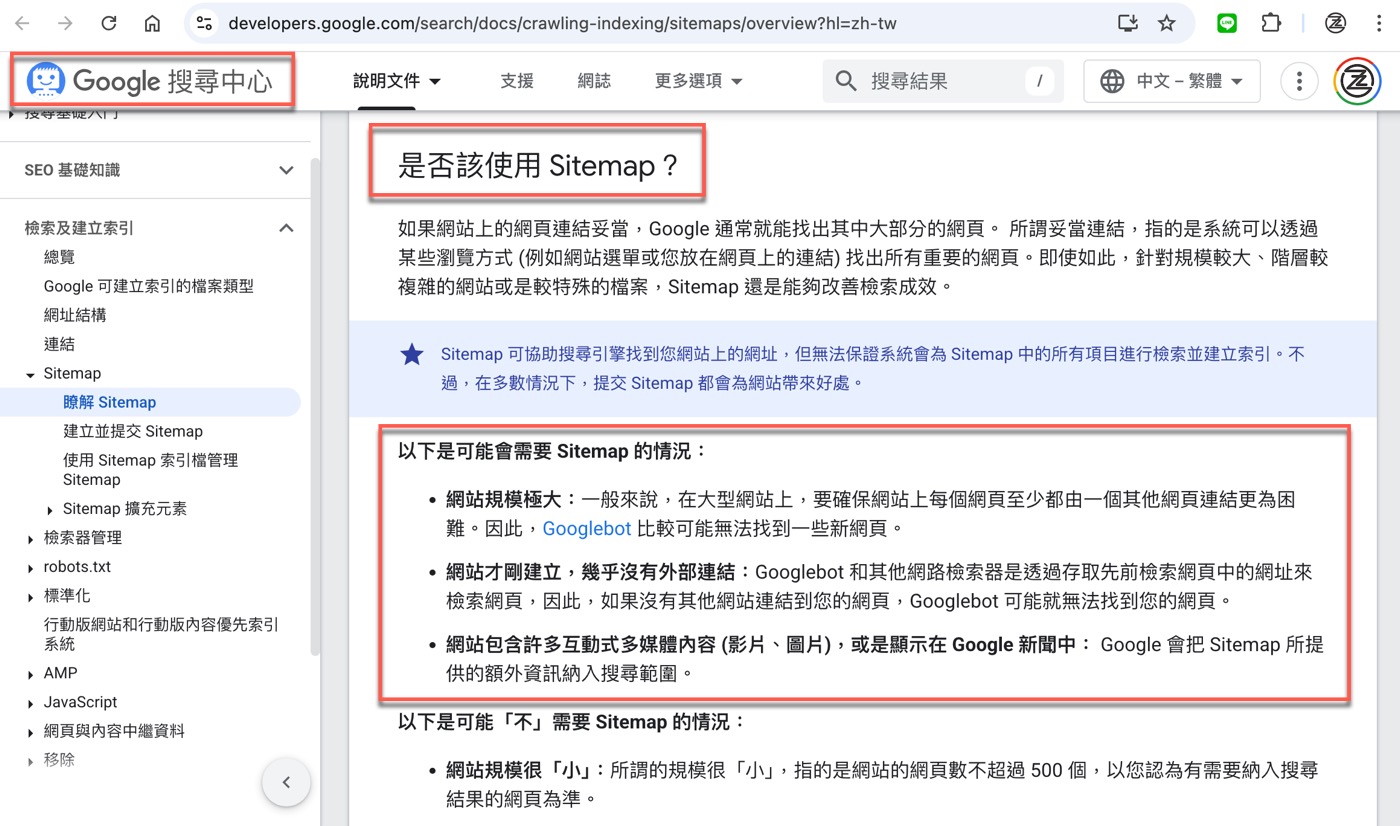Follow the Googlebot hyperlink
The image size is (1400, 826).
point(587,528)
